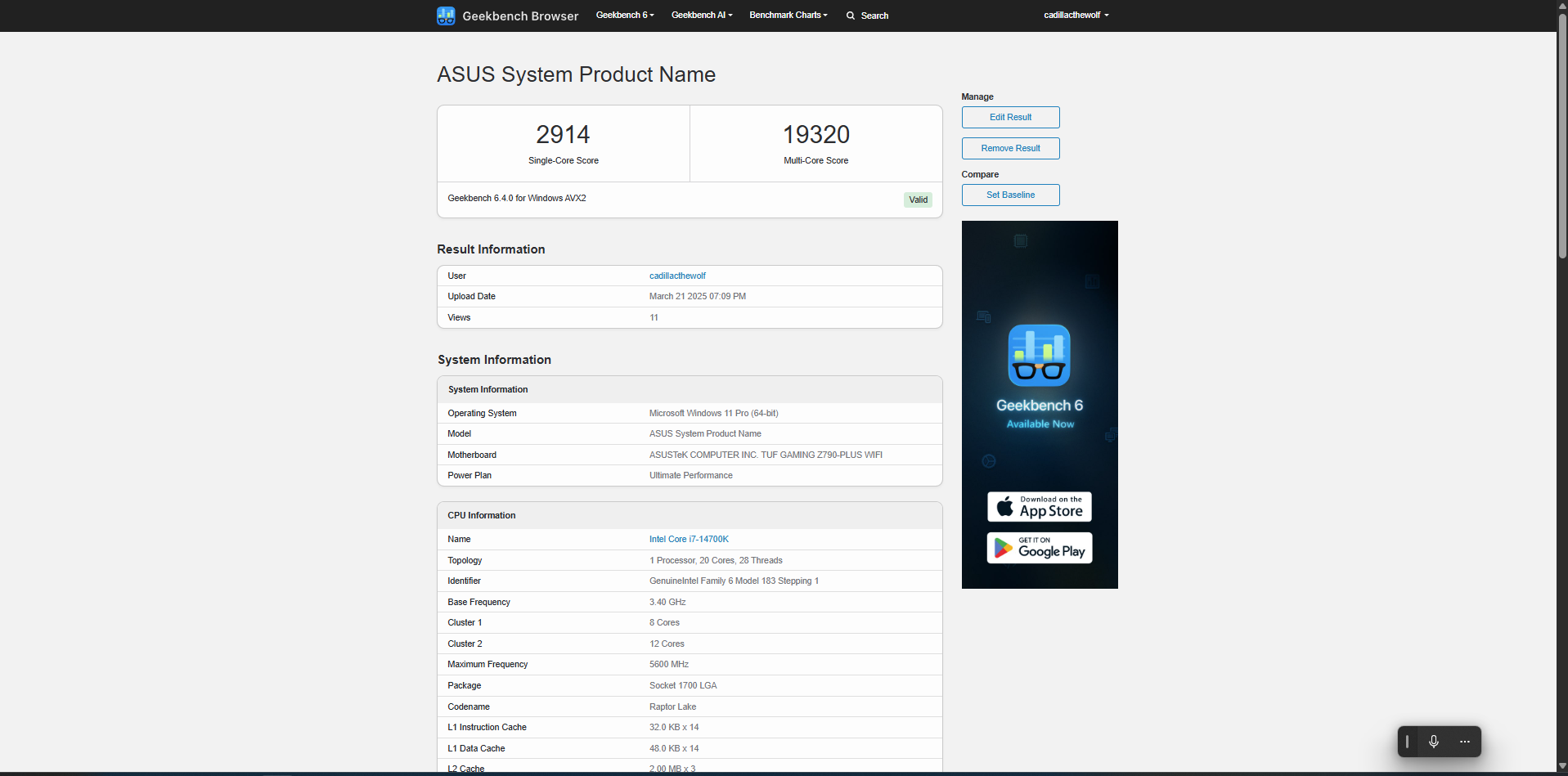Click the 'Raptor Lake' codename value
Image resolution: width=1568 pixels, height=776 pixels.
(673, 706)
